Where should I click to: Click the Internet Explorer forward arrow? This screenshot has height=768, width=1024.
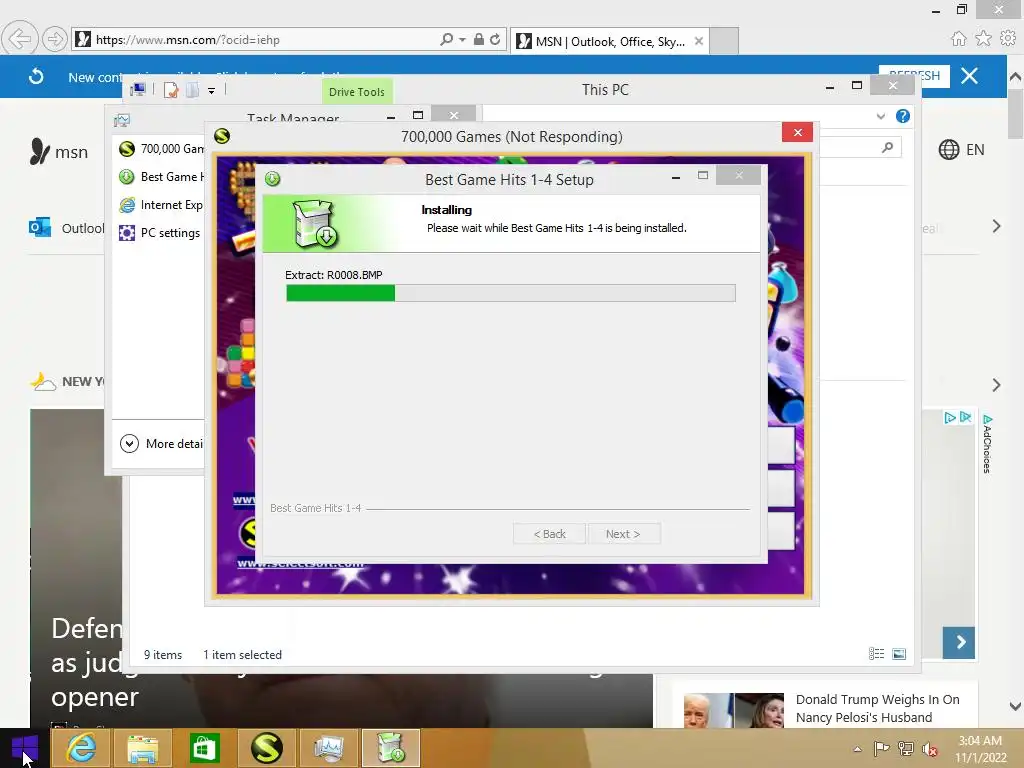[x=55, y=39]
